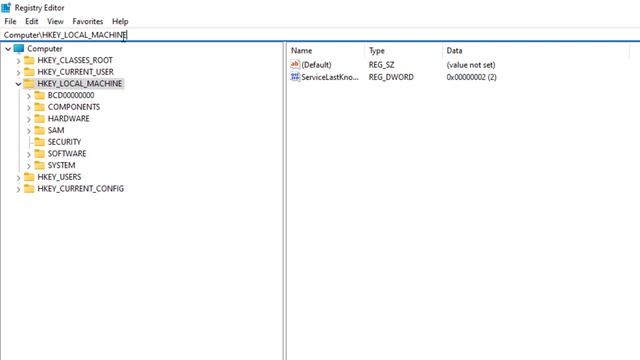The image size is (640, 360).
Task: Click the (Default) string value icon
Action: 295,64
